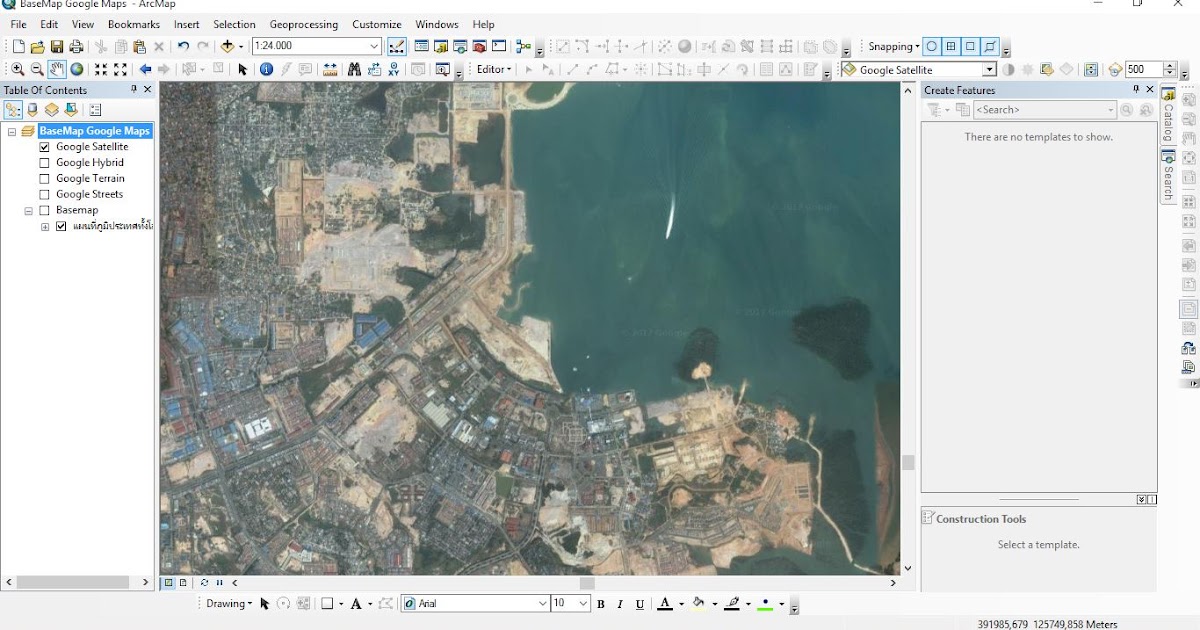1200x630 pixels.
Task: Check the Google Terrain layer
Action: (42, 178)
